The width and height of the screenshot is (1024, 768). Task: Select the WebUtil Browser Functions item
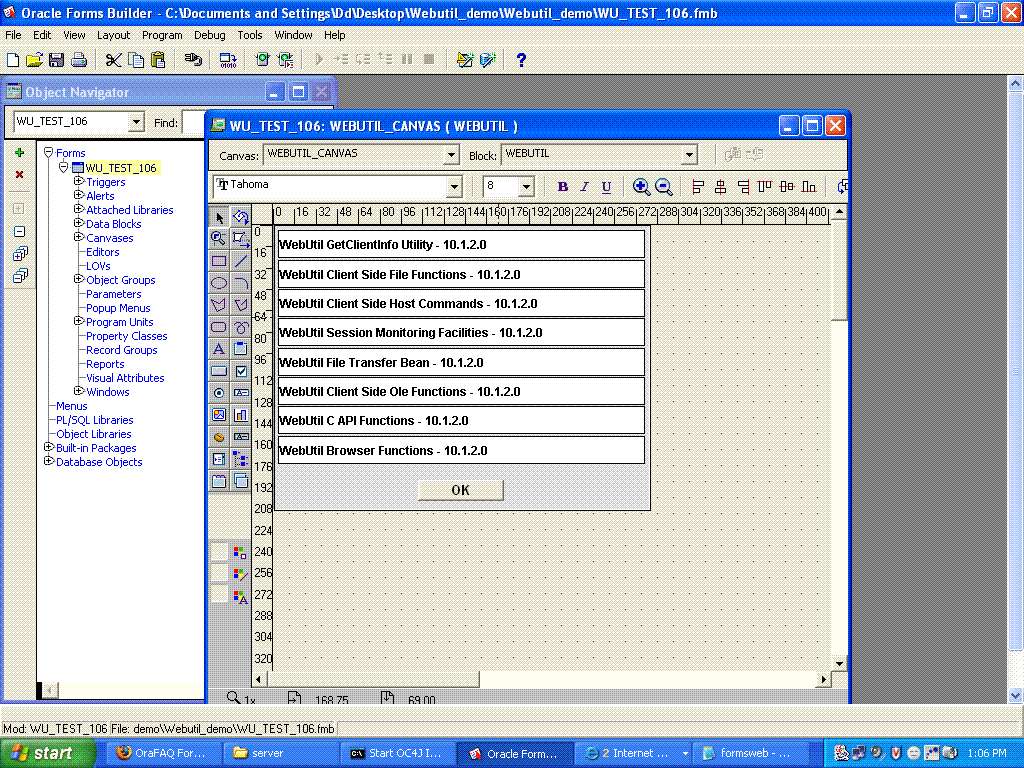pyautogui.click(x=461, y=450)
